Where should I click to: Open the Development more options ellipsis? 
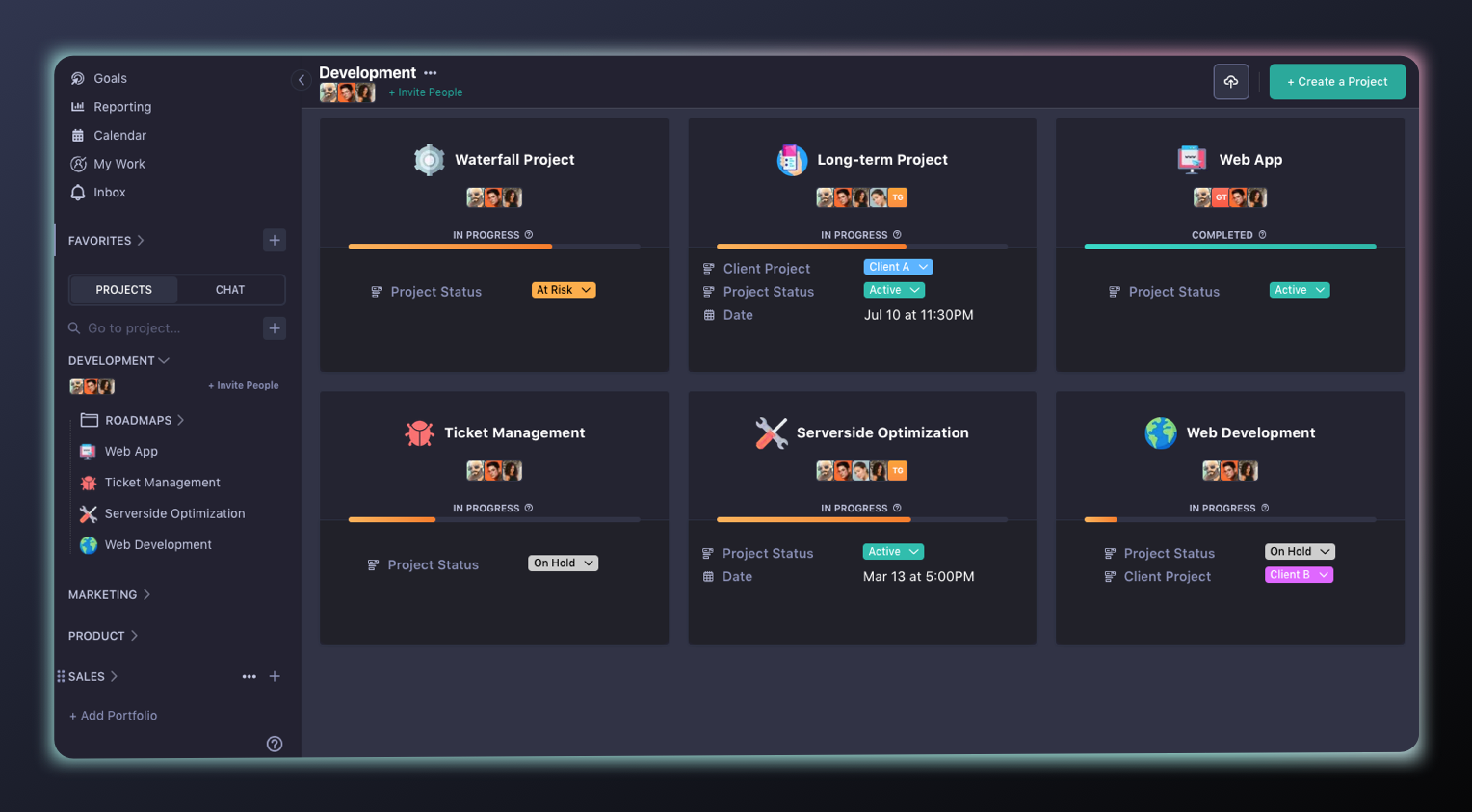(x=431, y=73)
